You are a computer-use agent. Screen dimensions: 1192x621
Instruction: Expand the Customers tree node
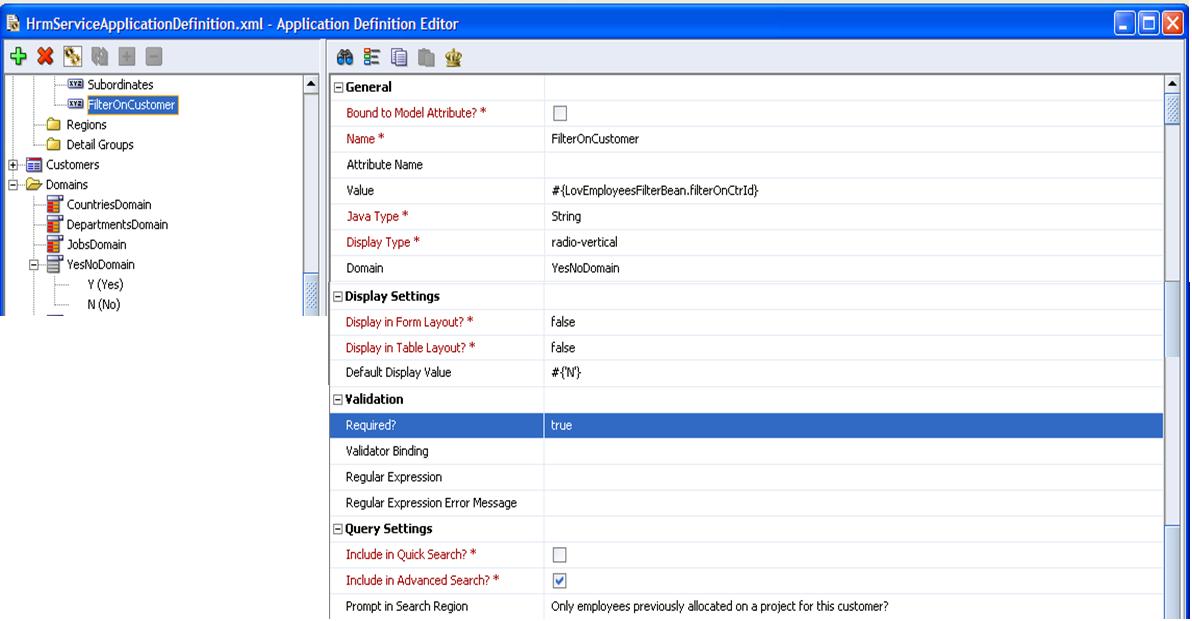[x=15, y=165]
